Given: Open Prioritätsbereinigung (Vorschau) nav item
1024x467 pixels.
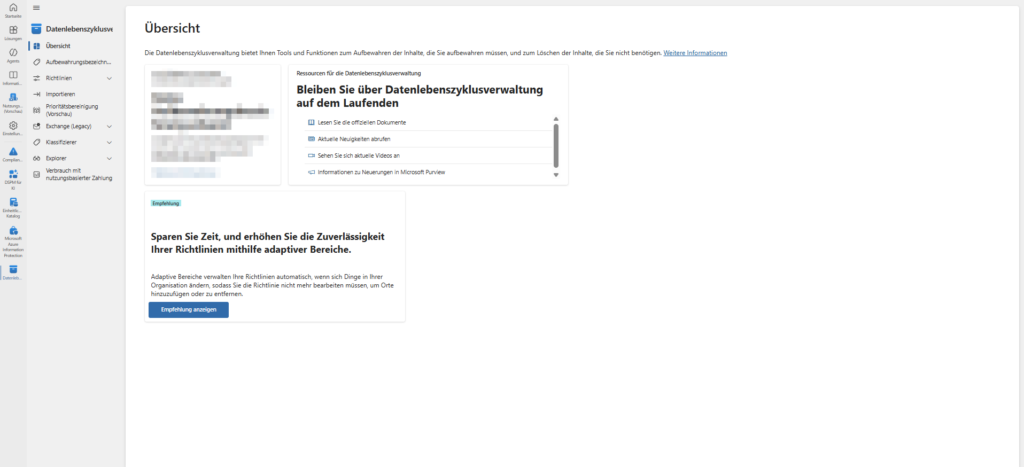Looking at the screenshot, I should [x=72, y=109].
